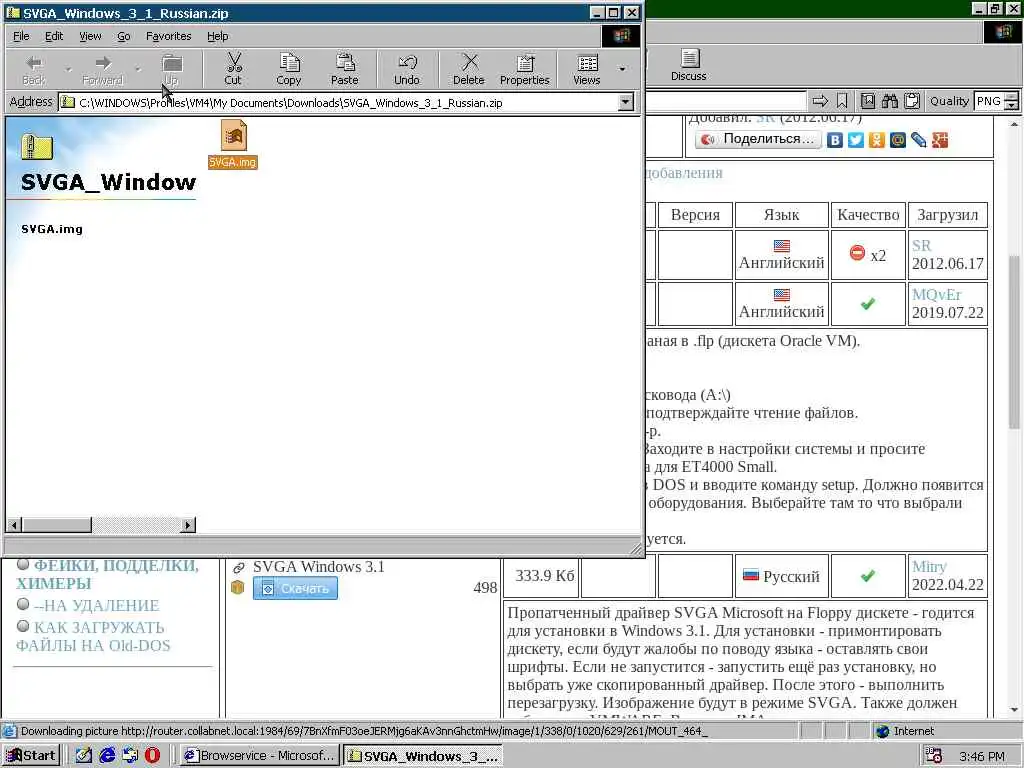1024x768 pixels.
Task: Open the View menu
Action: point(90,37)
